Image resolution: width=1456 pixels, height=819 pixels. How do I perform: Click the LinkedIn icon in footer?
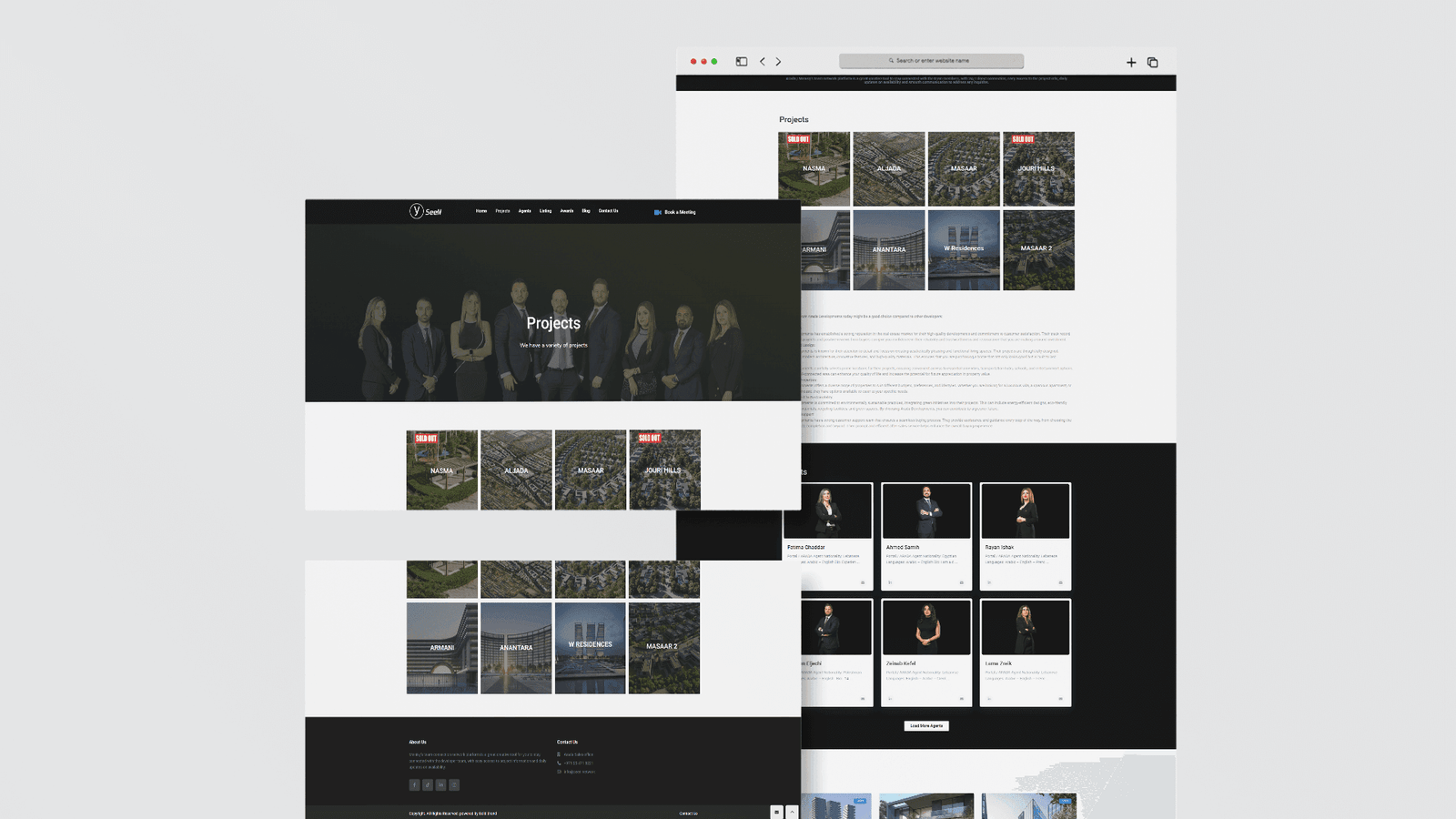pyautogui.click(x=441, y=784)
